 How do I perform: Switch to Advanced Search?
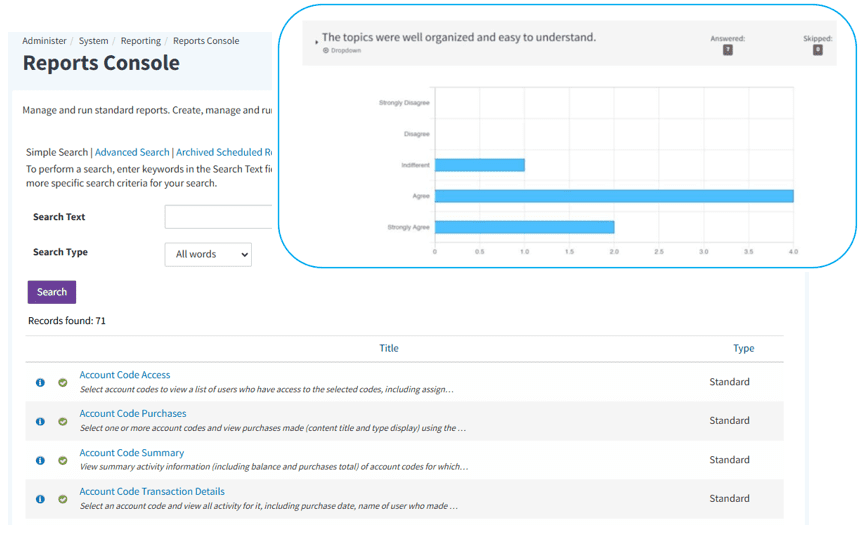point(132,152)
